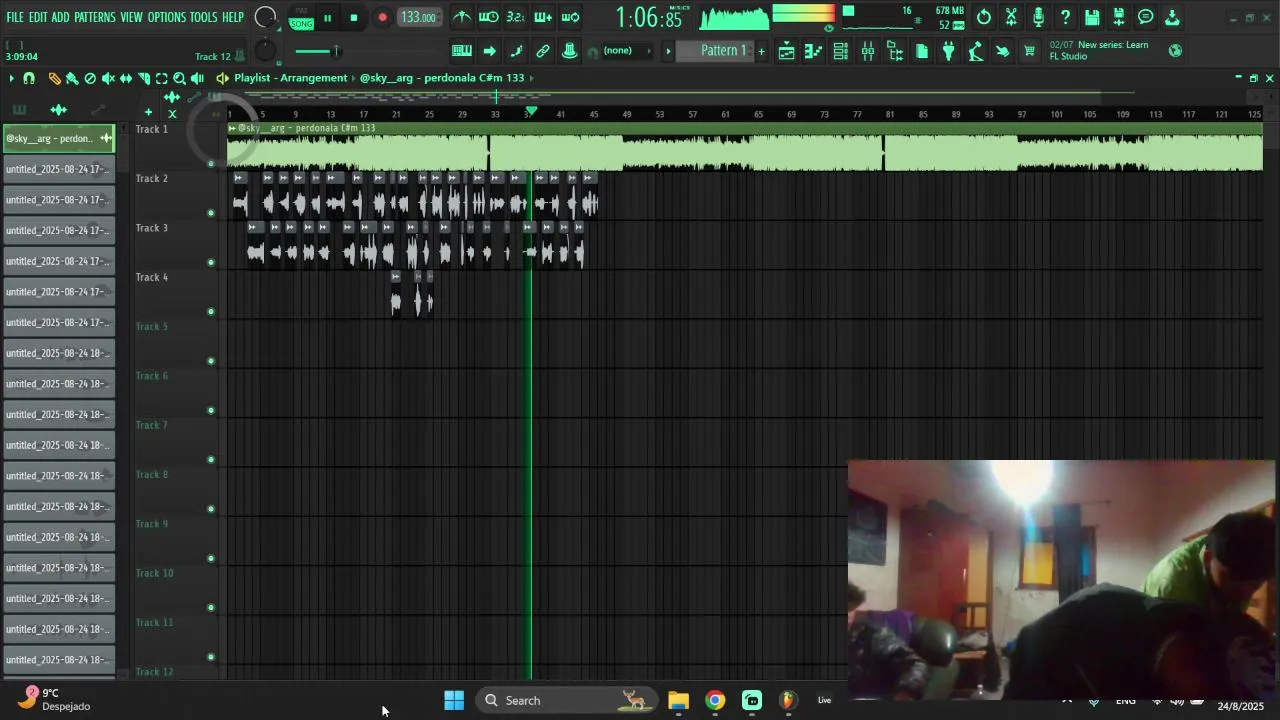Open the OPTIONS menu

pos(167,18)
